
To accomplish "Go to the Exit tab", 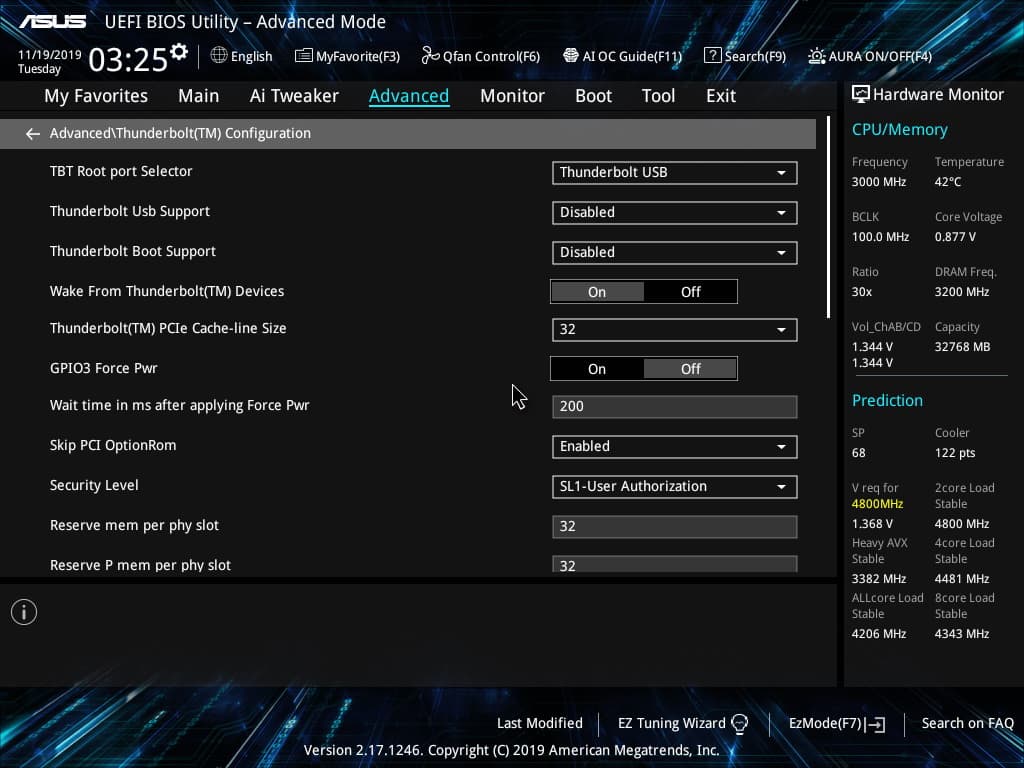I will point(721,96).
